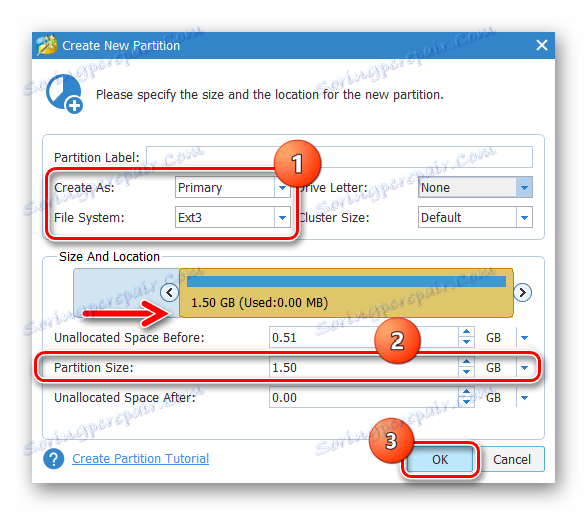Change Partition Size unit dropdown
Viewport: 587px width, 515px height.
(x=524, y=368)
